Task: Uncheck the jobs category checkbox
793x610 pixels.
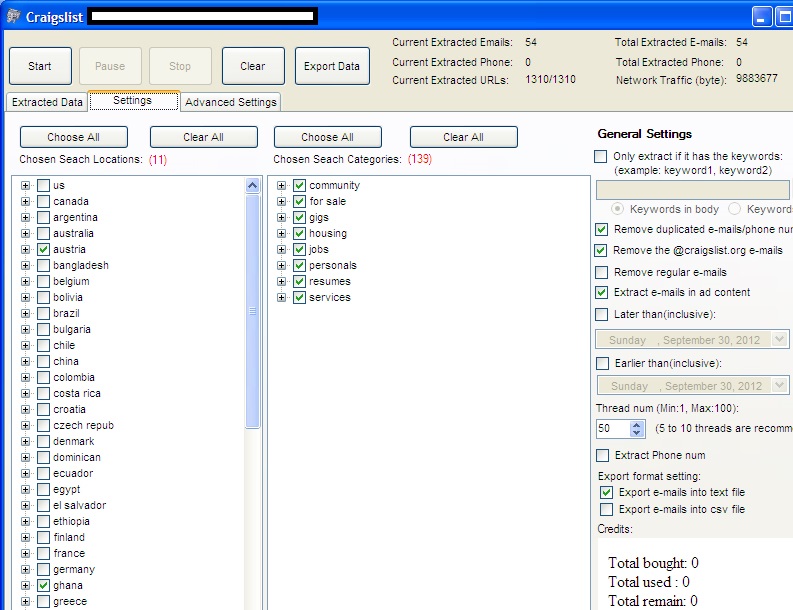Action: tap(299, 249)
